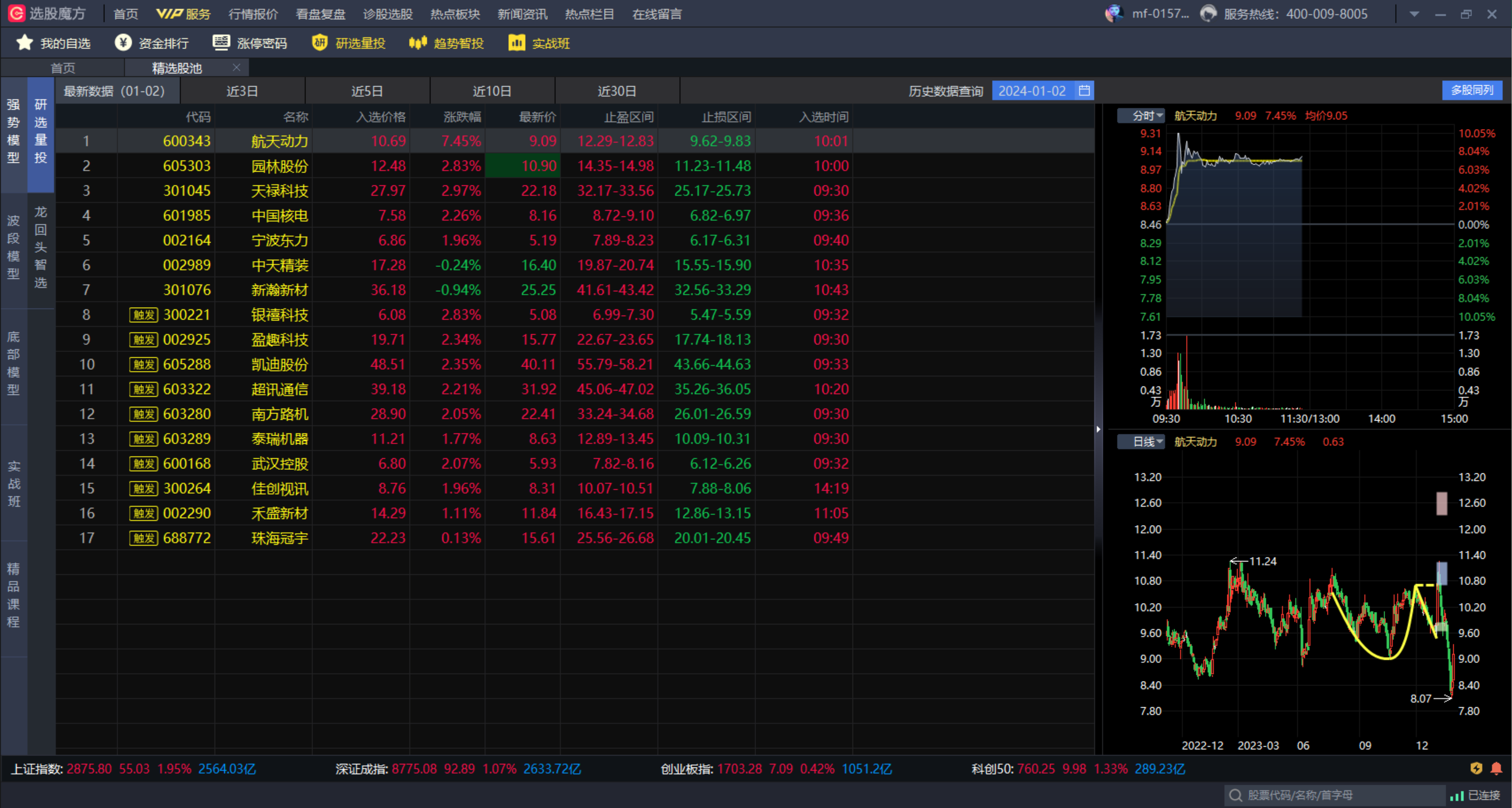Open 资金排行 yen coin icon

(123, 43)
